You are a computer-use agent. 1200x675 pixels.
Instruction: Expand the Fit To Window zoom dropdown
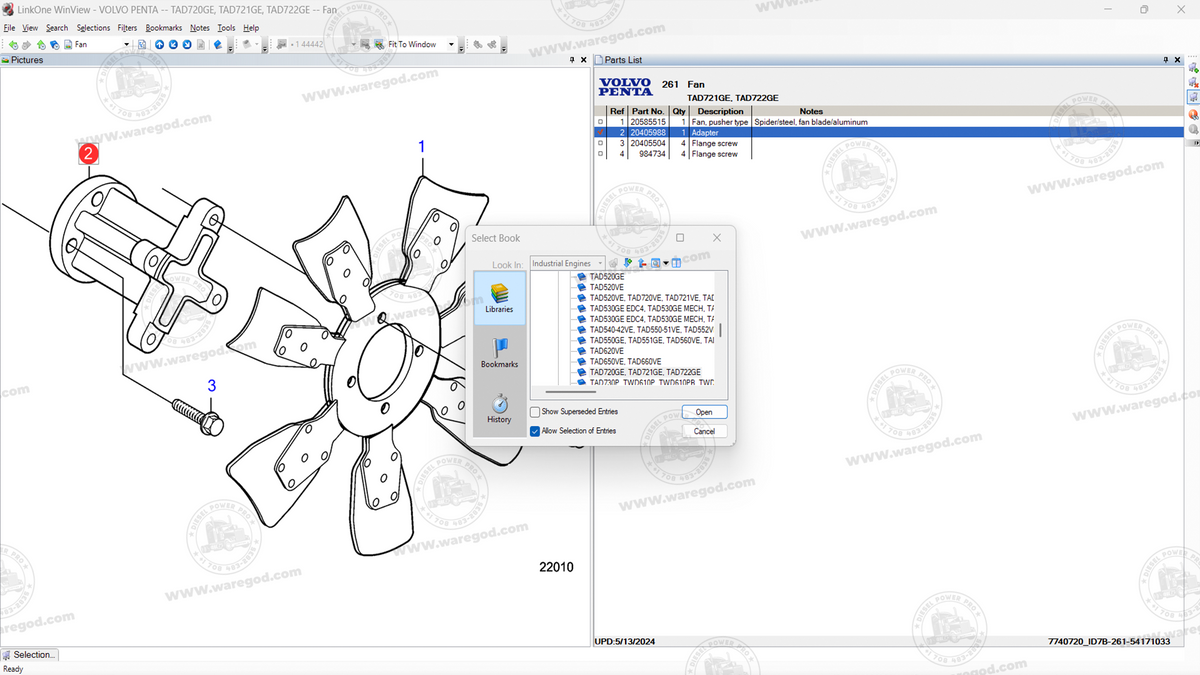(452, 44)
